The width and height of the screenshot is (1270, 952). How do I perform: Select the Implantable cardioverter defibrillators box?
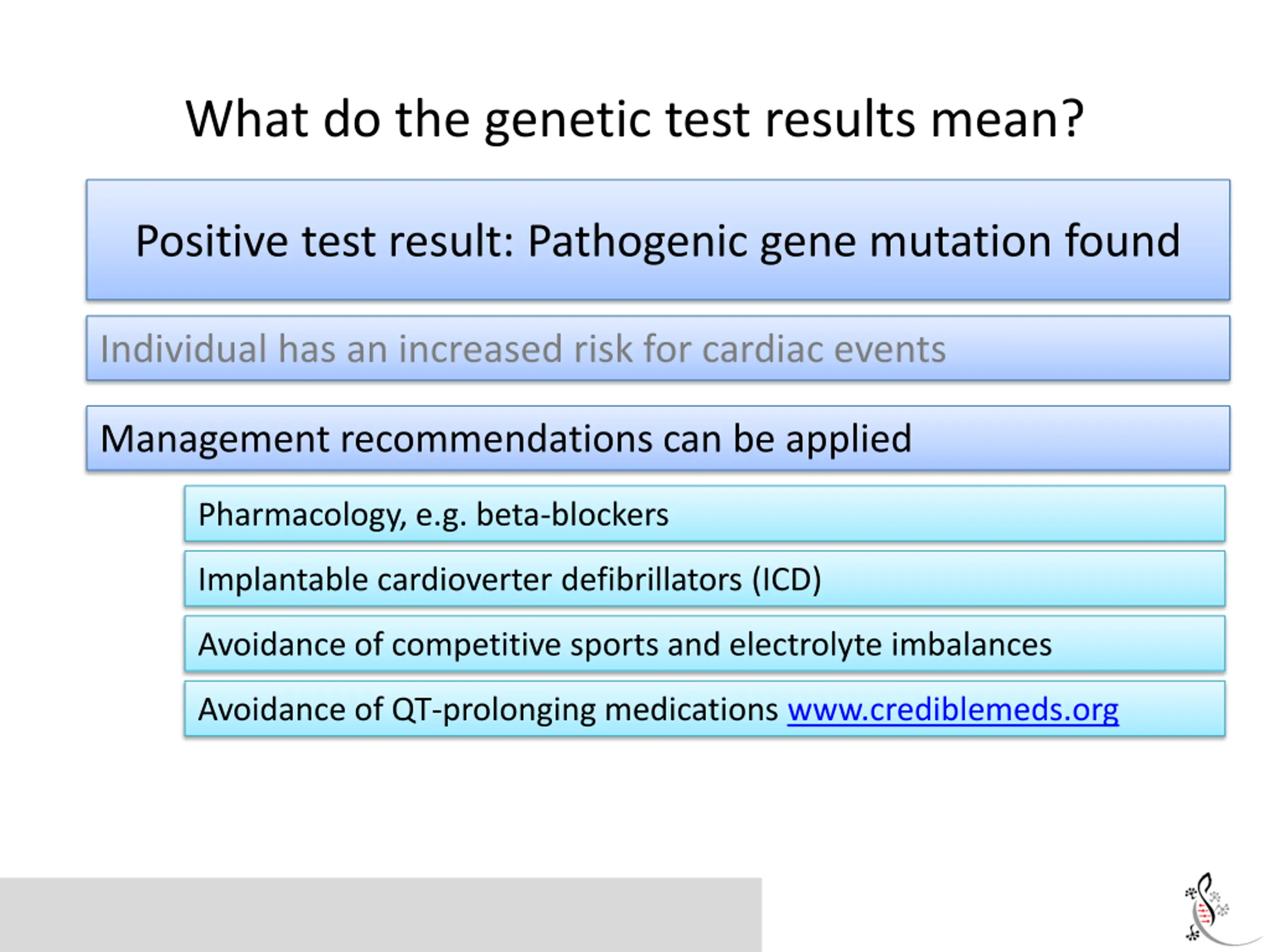click(x=704, y=579)
